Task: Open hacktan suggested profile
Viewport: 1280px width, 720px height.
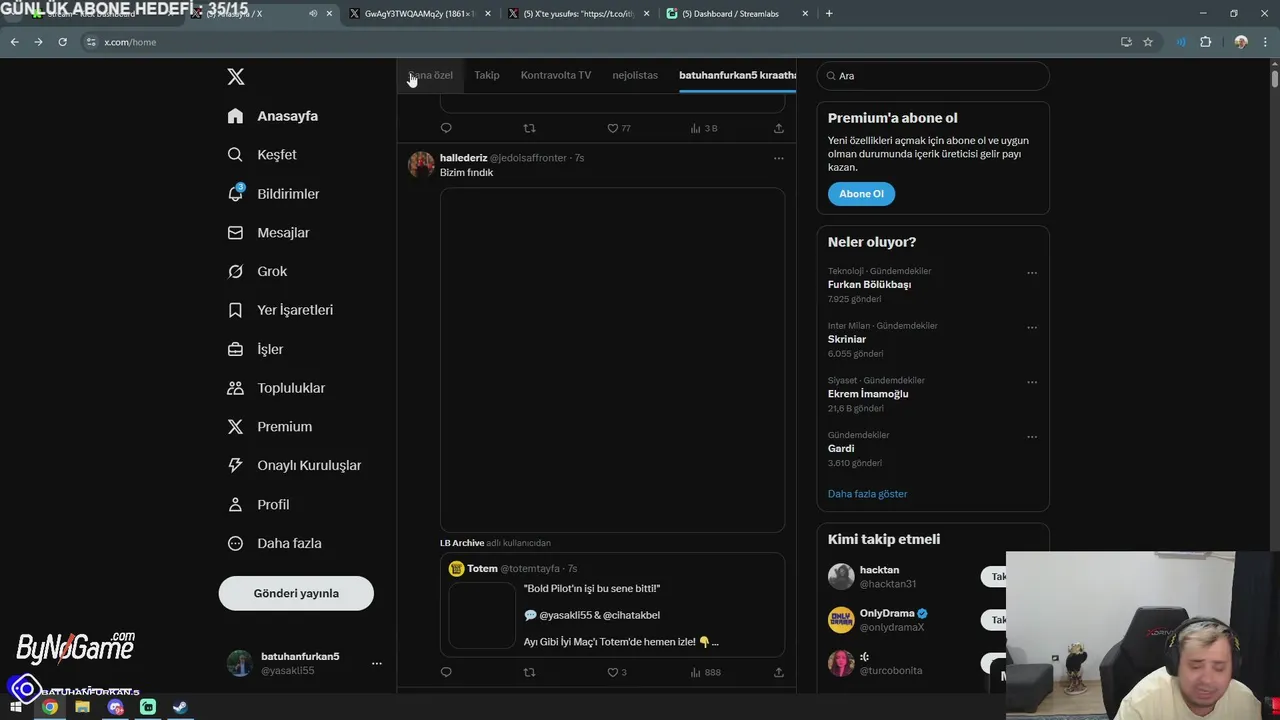Action: tap(879, 570)
